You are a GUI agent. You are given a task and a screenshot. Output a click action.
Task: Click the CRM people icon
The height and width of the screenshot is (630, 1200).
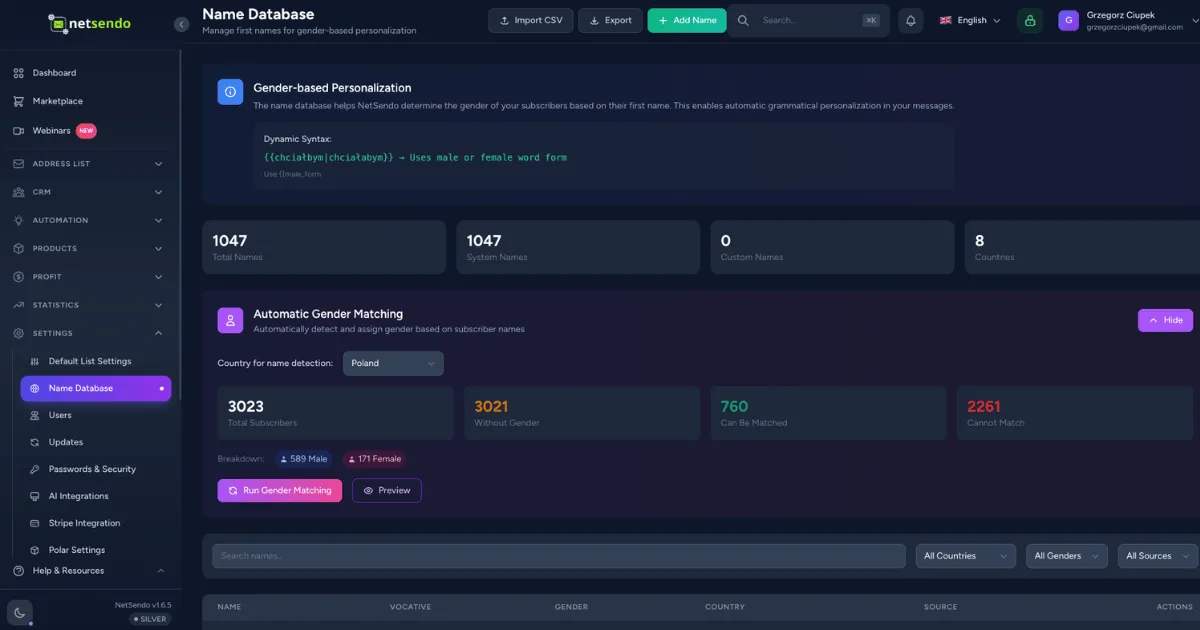point(19,192)
